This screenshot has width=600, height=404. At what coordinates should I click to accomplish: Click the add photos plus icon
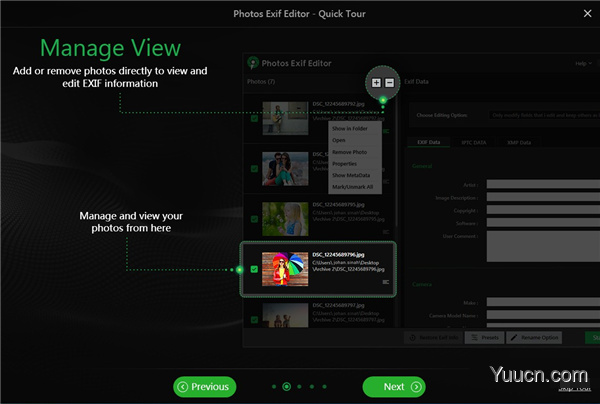click(376, 83)
